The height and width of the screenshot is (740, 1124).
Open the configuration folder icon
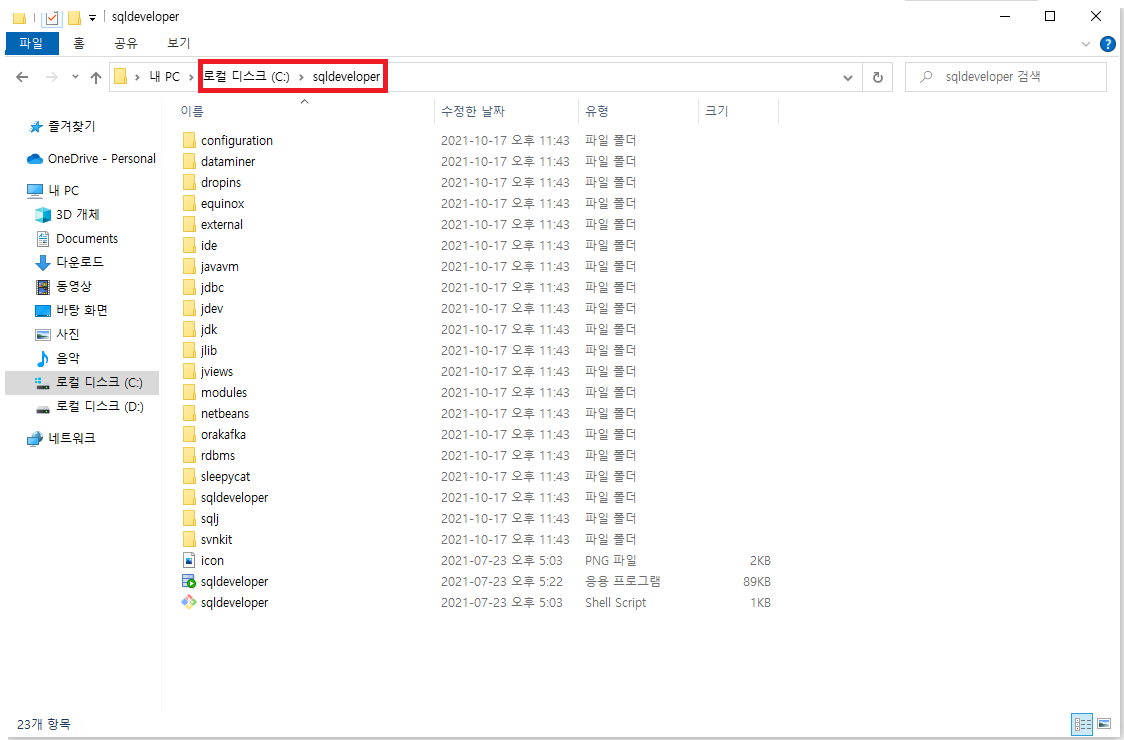[x=189, y=141]
